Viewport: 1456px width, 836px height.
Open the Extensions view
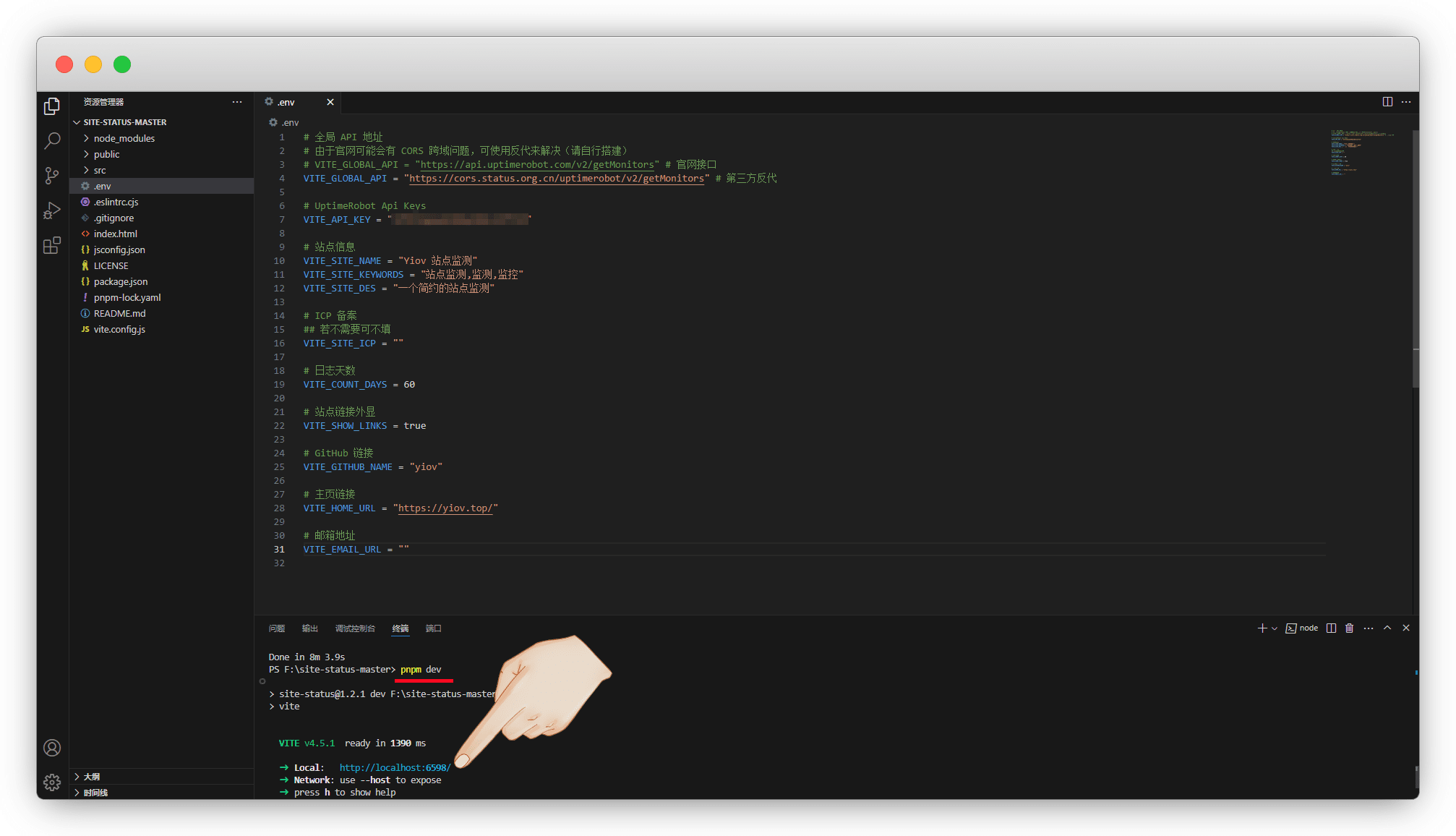tap(52, 246)
